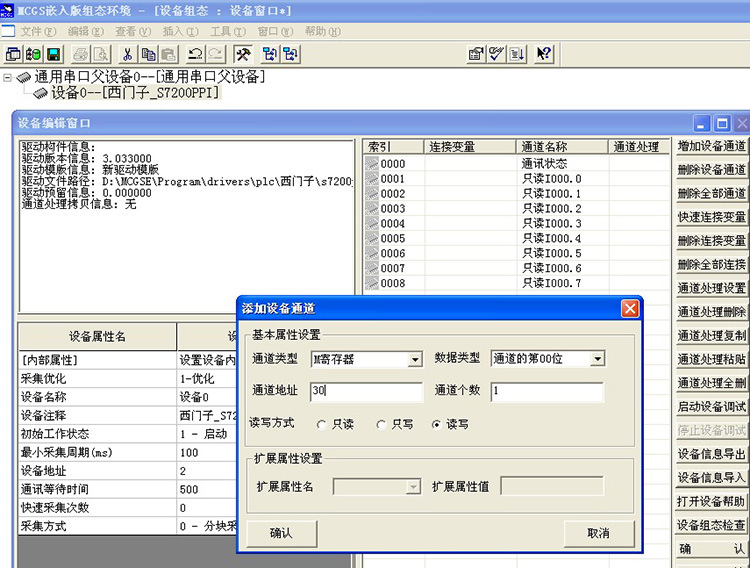Click the 设备信息导出 button
The image size is (750, 568).
(x=711, y=455)
